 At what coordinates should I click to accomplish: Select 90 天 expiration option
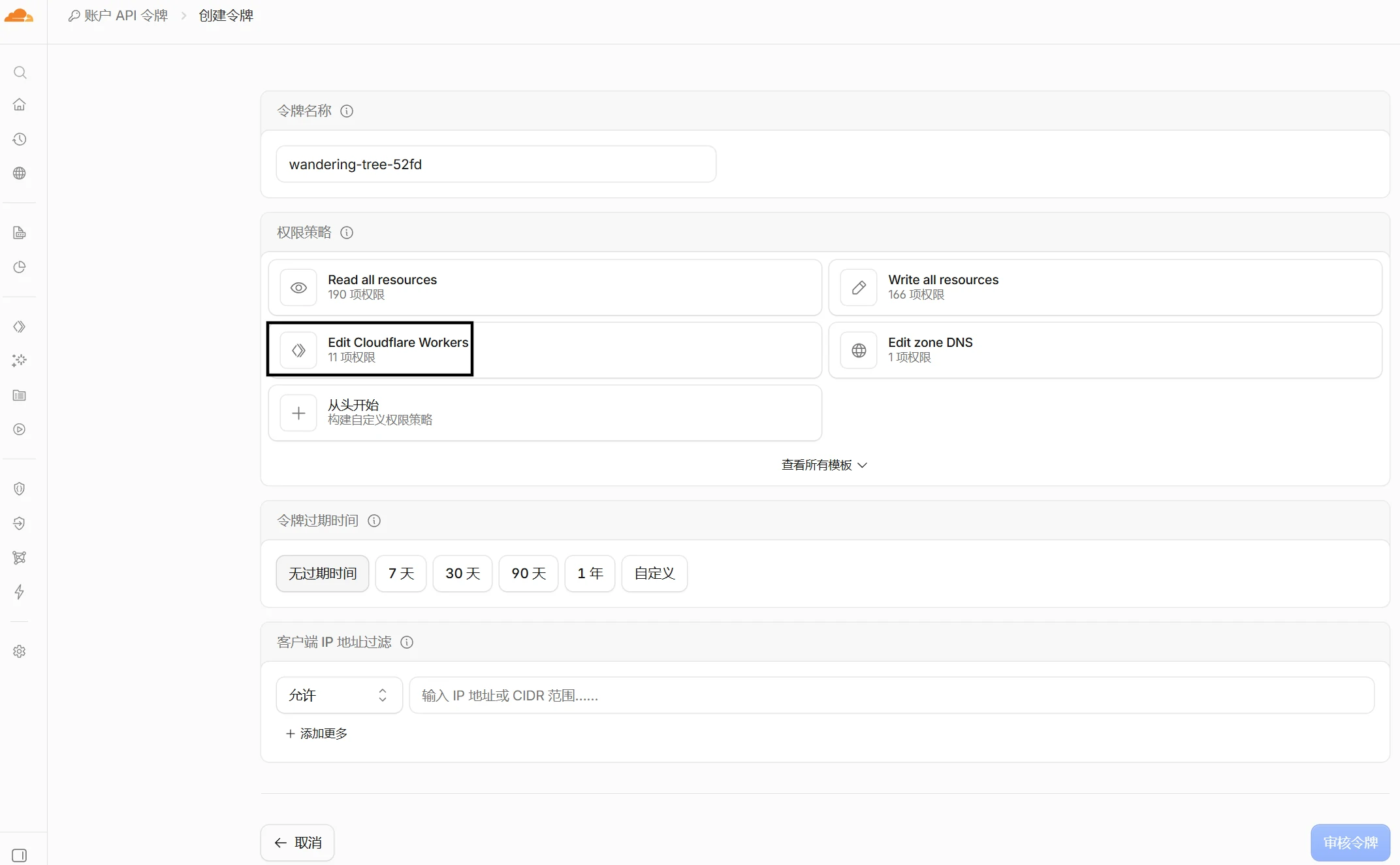click(528, 574)
